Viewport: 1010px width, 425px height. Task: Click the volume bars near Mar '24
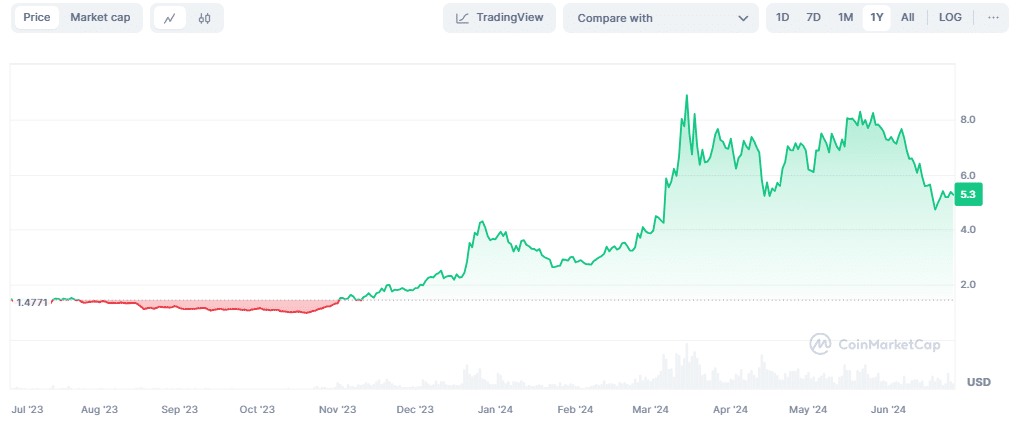tap(686, 370)
